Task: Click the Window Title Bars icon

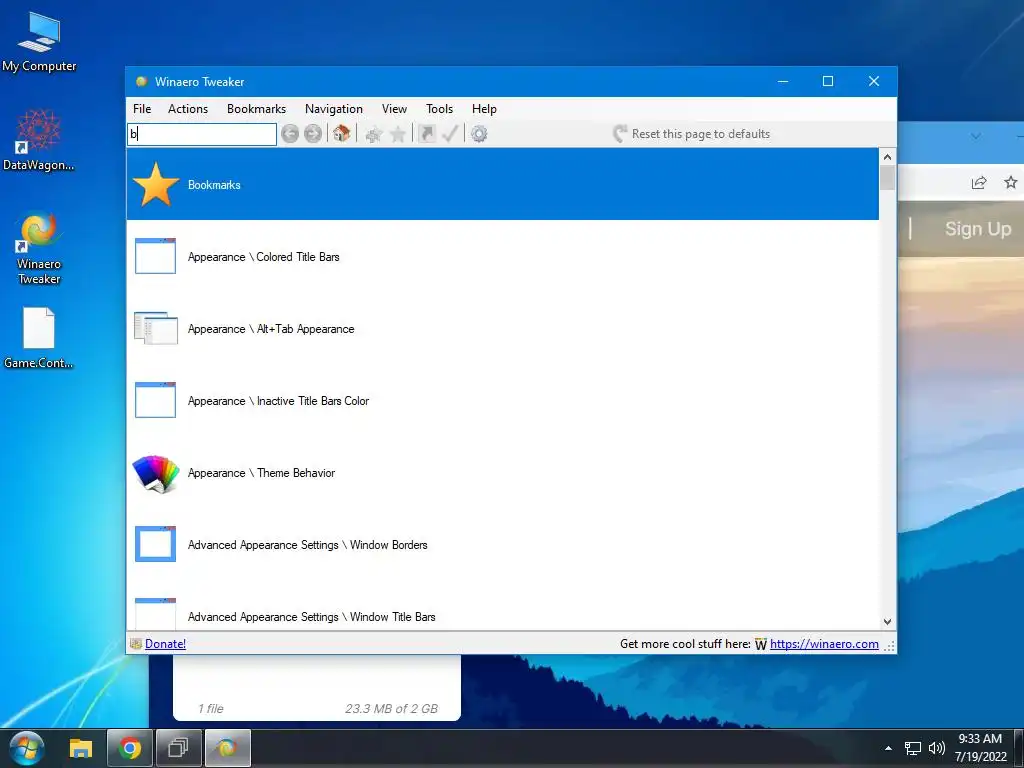Action: [155, 614]
